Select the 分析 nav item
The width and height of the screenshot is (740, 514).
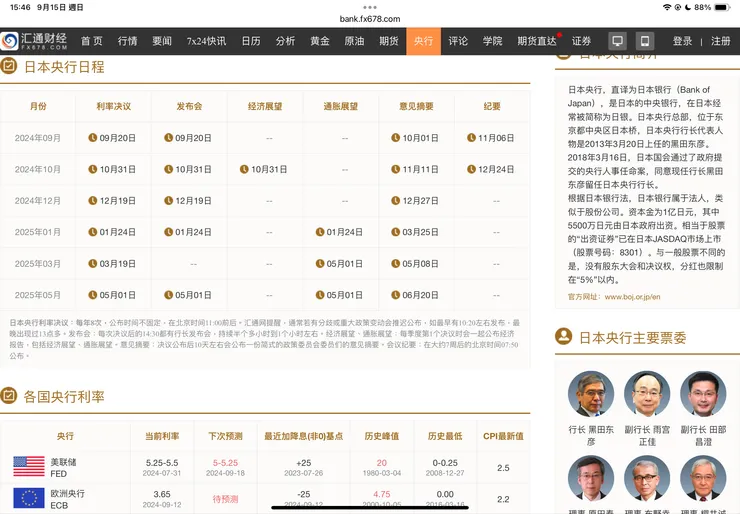pyautogui.click(x=286, y=41)
